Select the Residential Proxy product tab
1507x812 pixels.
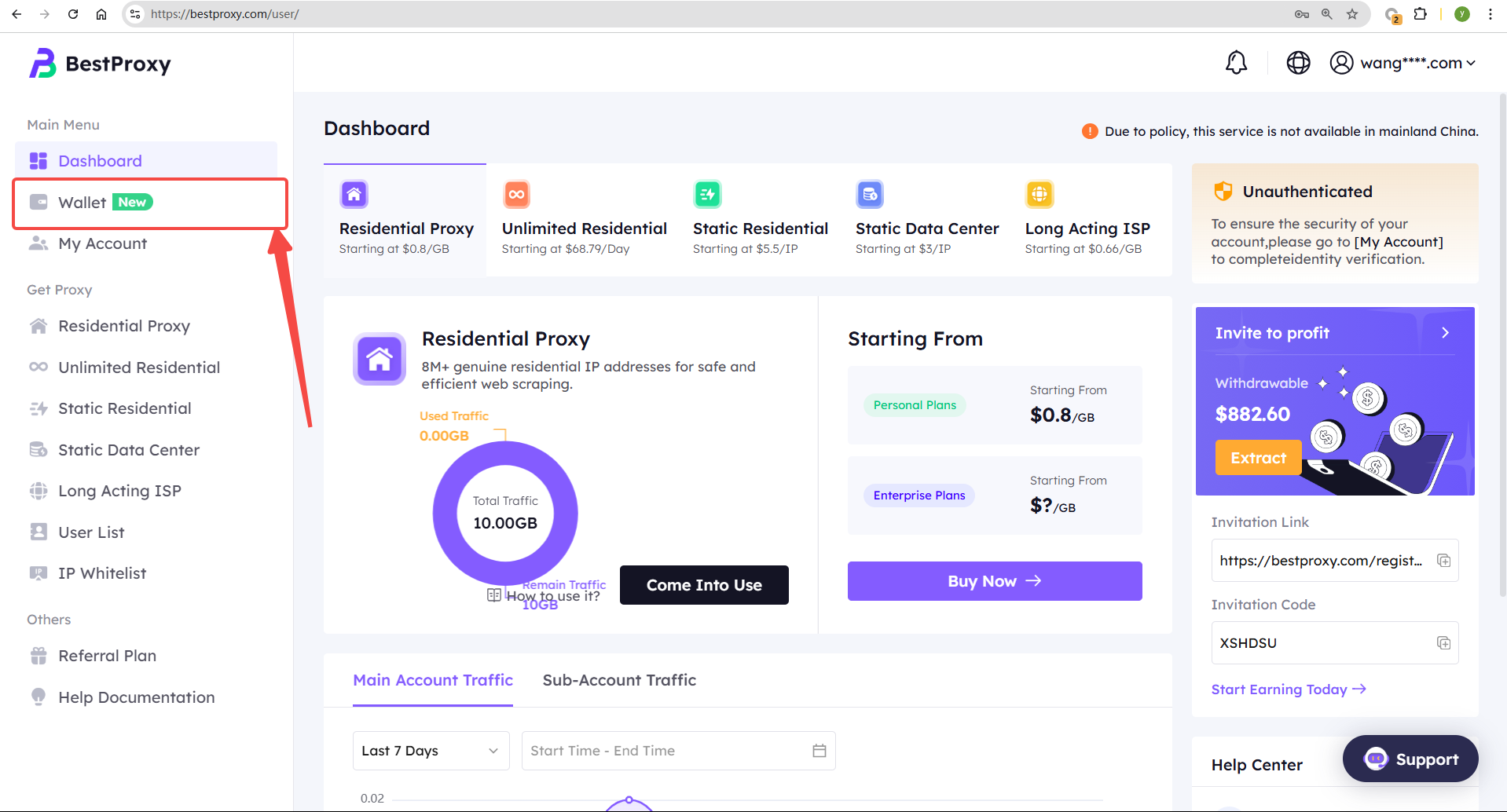(405, 220)
